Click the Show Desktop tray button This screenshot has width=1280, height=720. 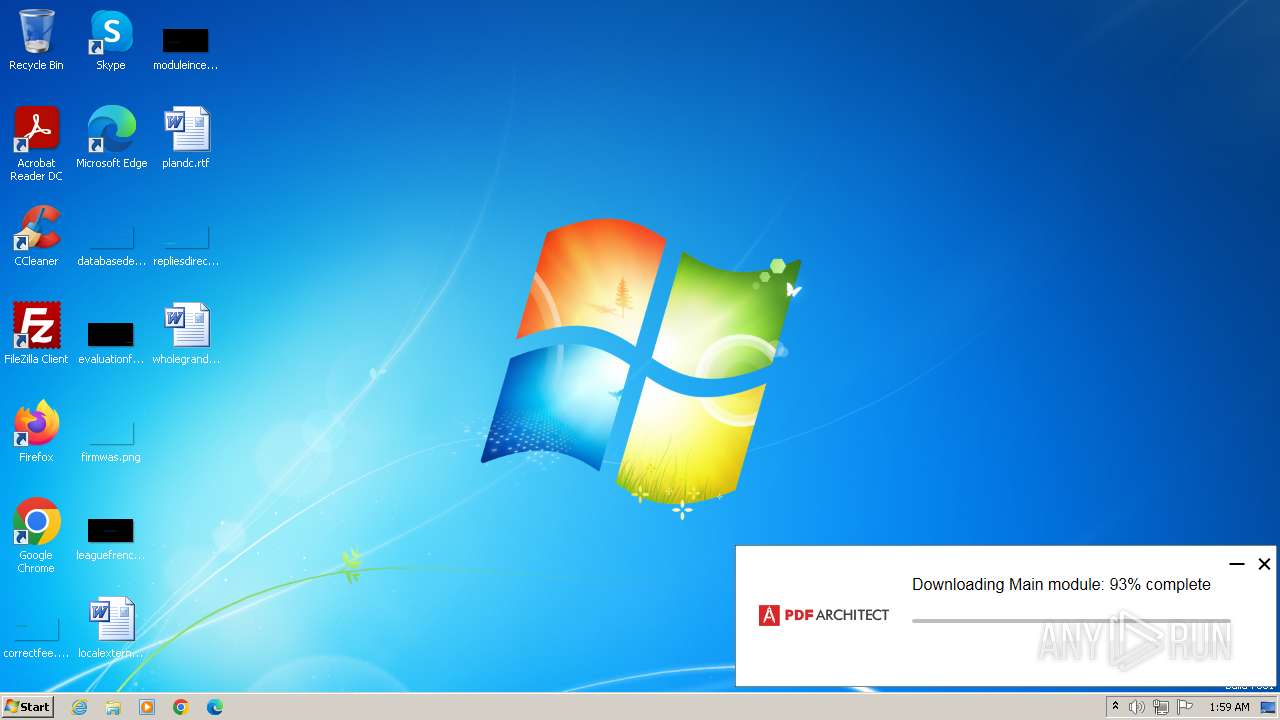pos(1268,707)
